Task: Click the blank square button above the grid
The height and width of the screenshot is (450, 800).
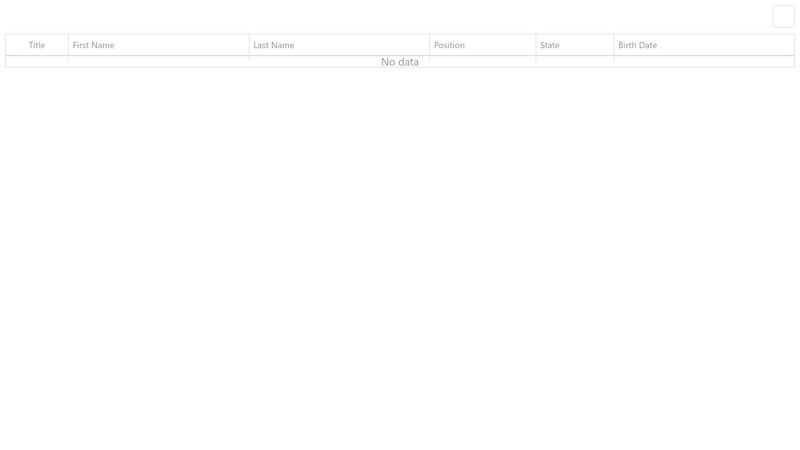Action: coord(783,16)
